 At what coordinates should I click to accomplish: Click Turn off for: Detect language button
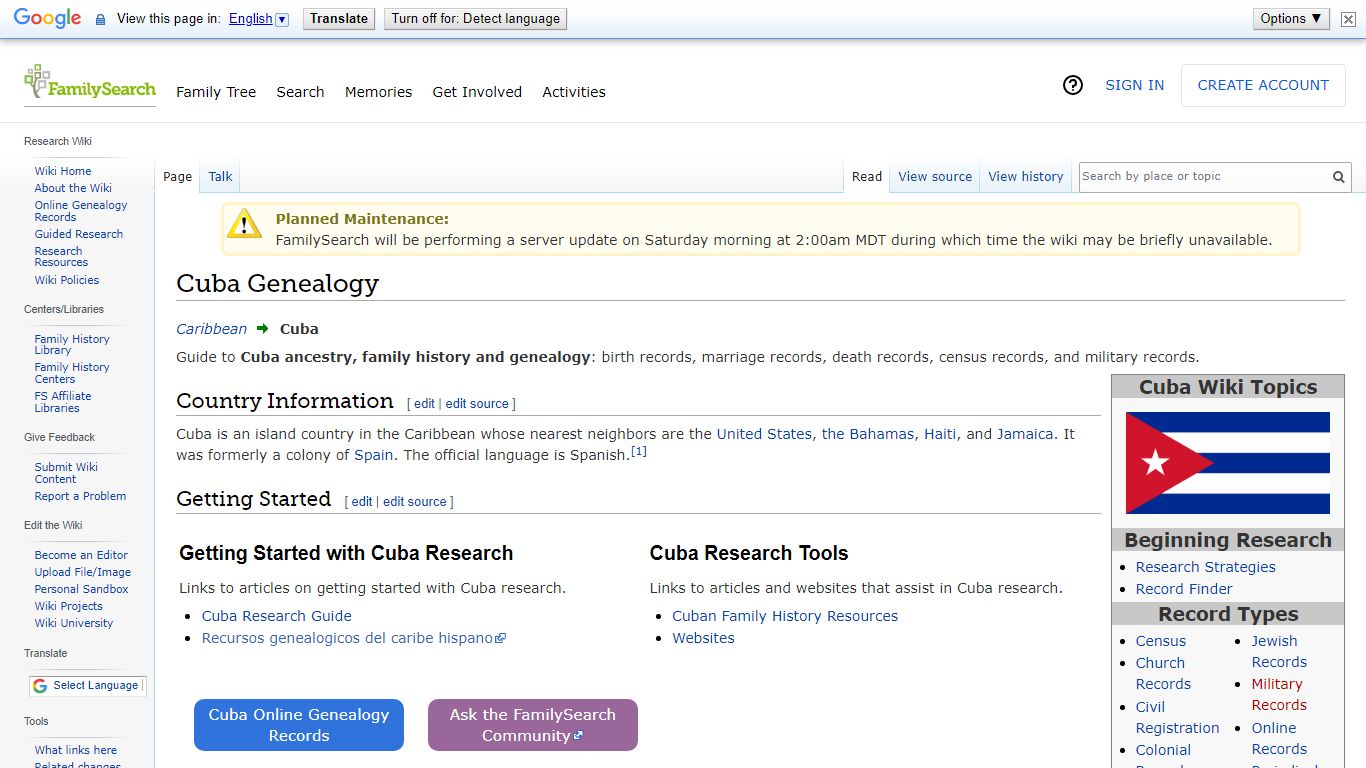point(476,19)
